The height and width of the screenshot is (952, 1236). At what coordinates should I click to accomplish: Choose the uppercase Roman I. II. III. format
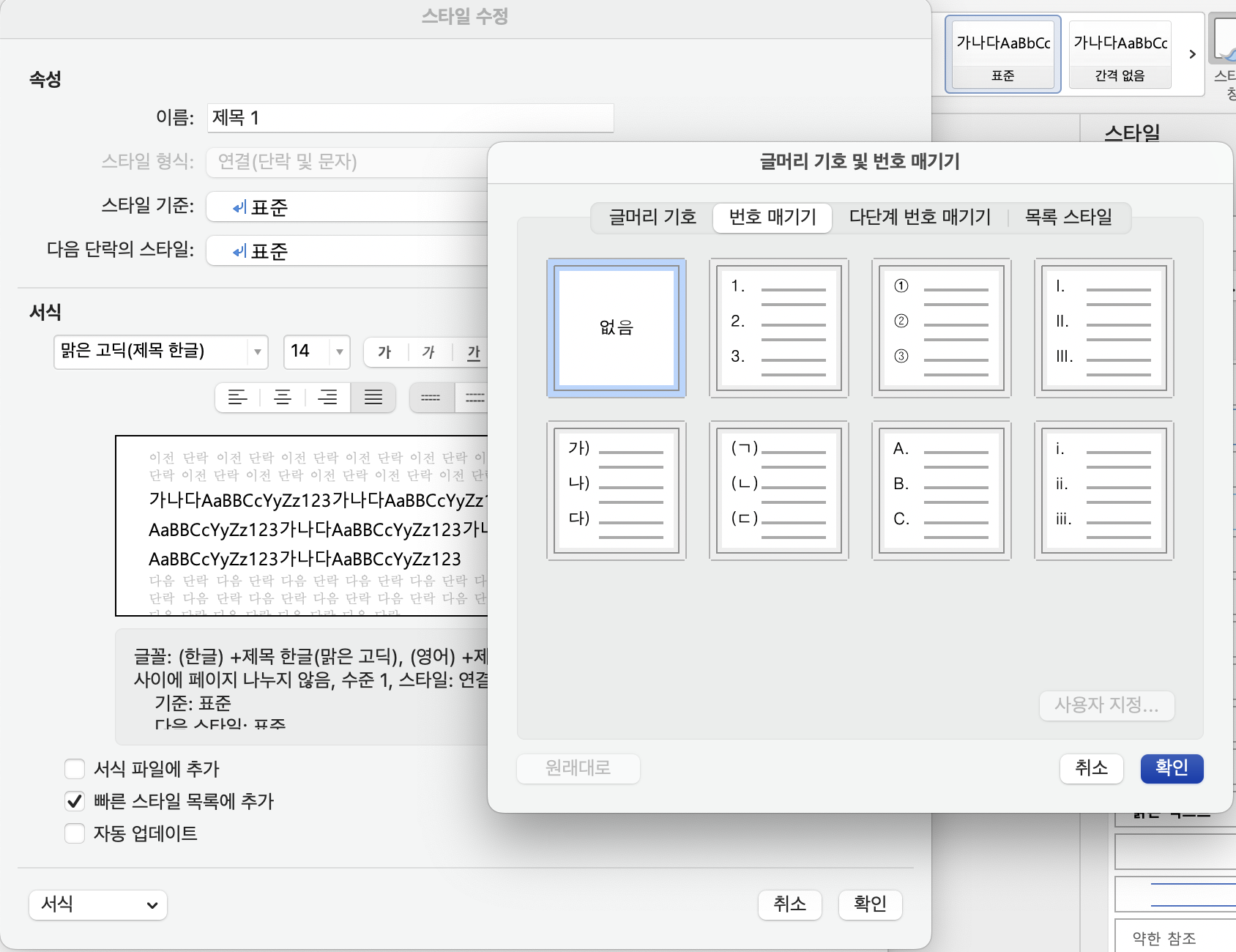(1103, 328)
